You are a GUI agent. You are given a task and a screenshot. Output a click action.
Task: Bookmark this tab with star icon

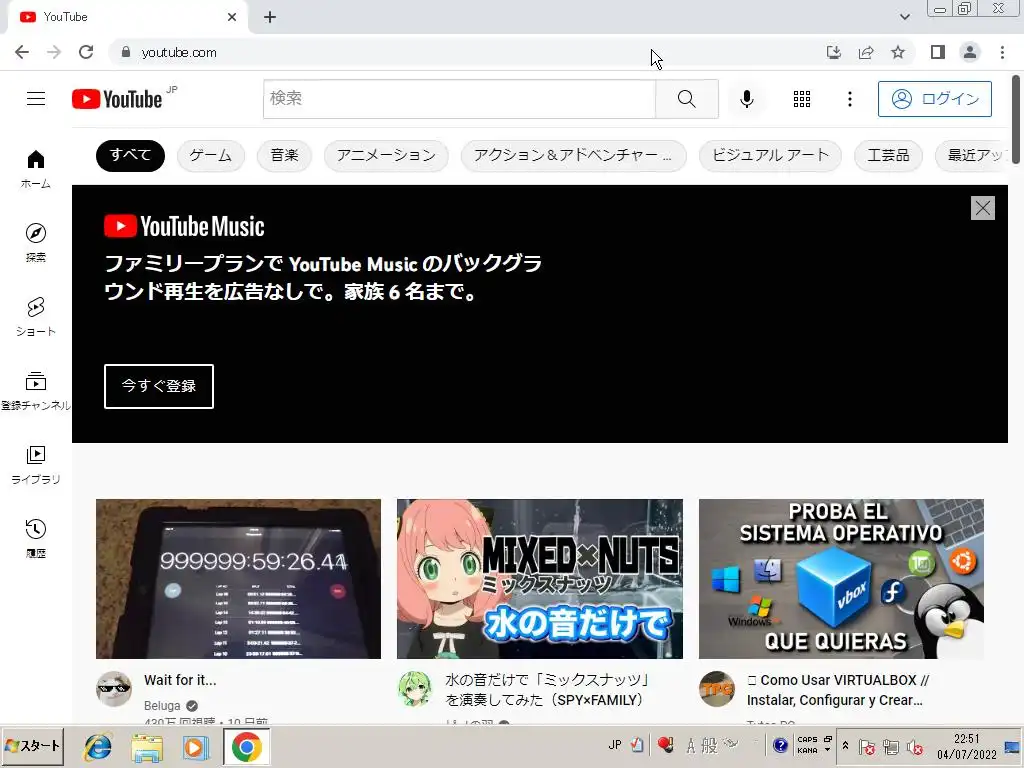click(898, 52)
